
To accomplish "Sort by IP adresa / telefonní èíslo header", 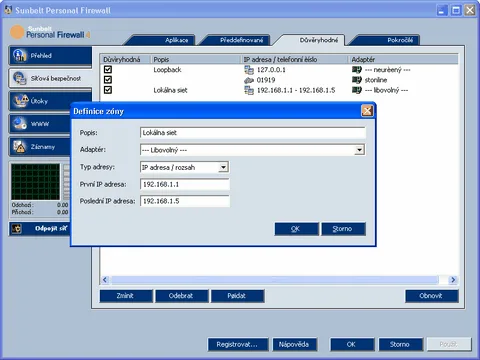I will click(295, 59).
